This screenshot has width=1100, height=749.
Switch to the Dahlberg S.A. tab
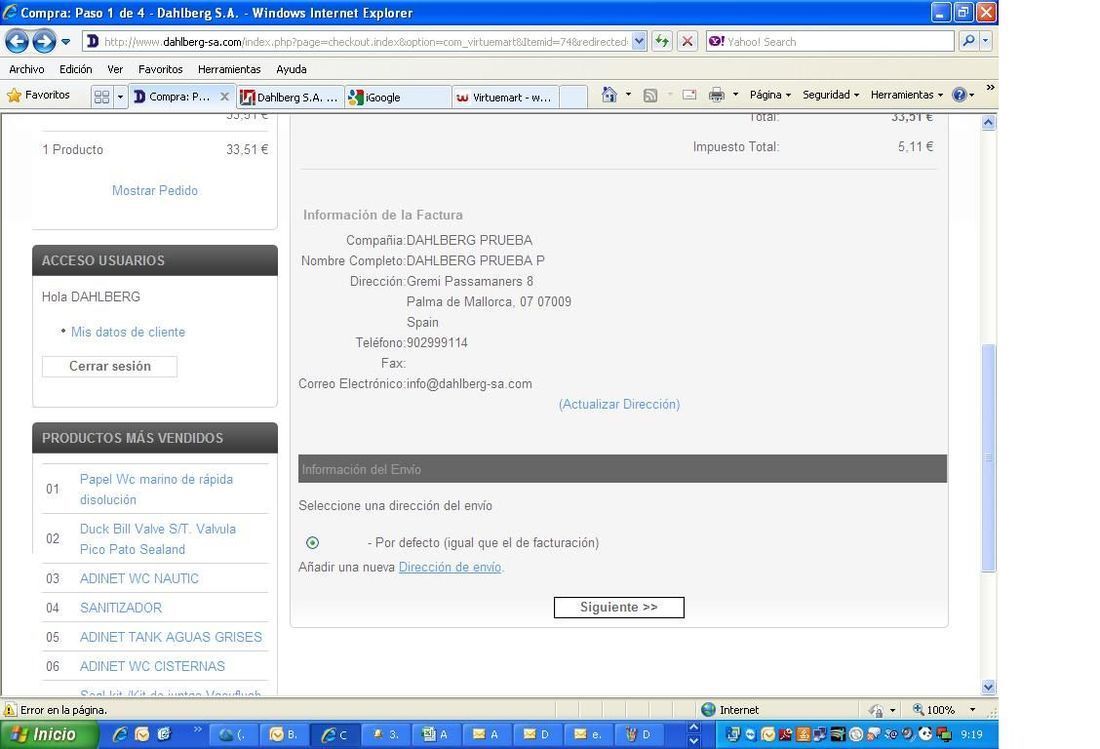coord(290,97)
